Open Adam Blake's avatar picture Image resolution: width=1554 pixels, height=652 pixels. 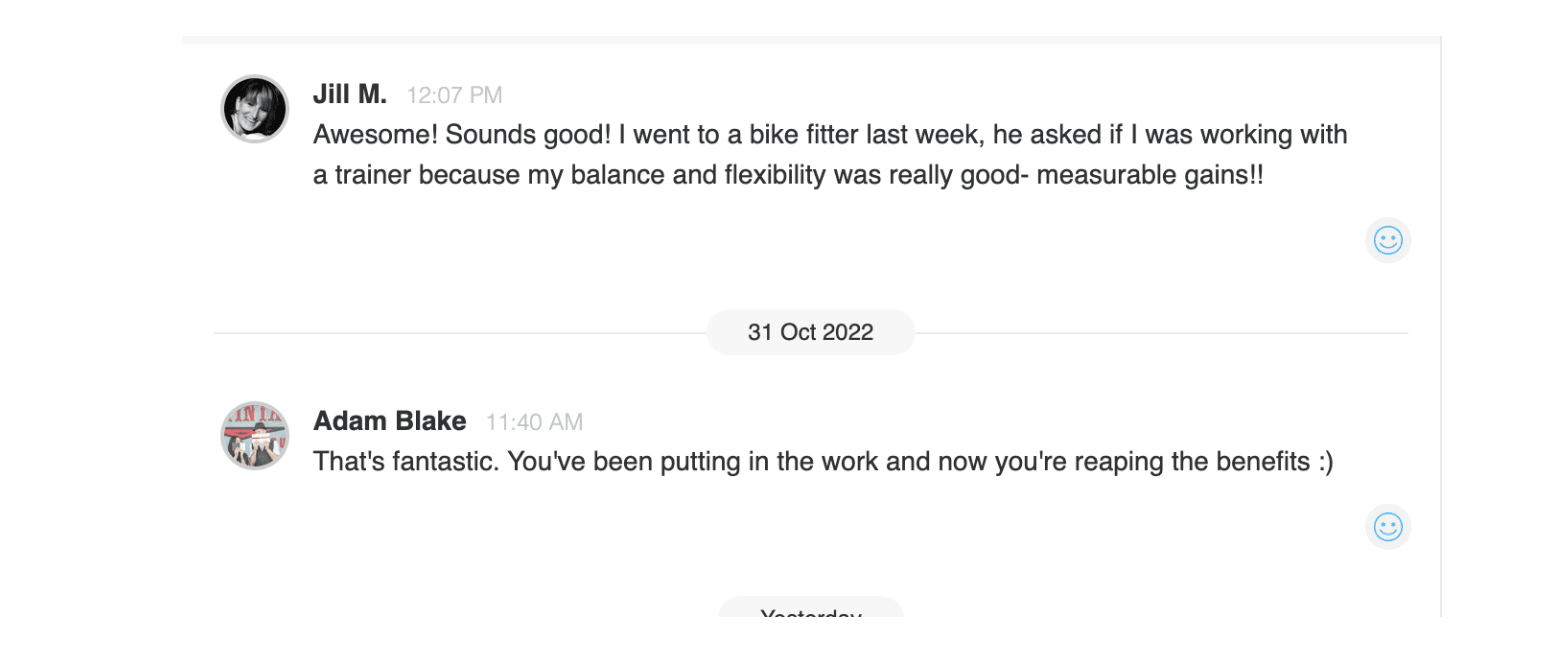click(x=255, y=436)
